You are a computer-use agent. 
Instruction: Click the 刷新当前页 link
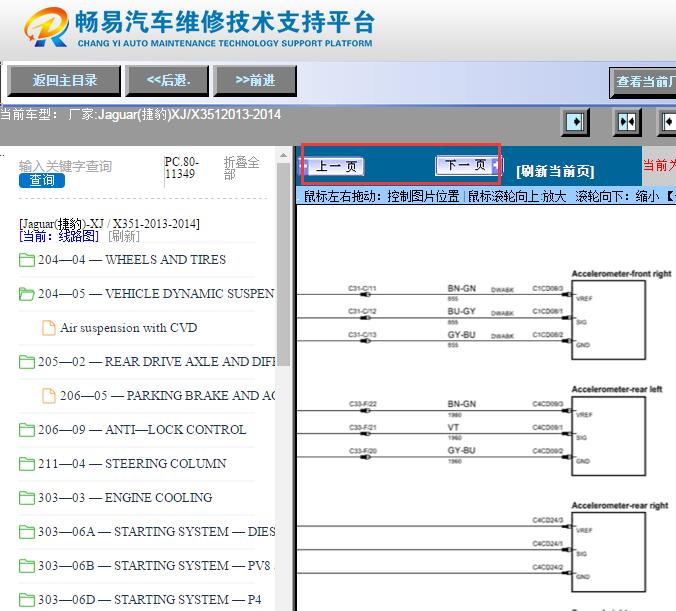point(555,171)
